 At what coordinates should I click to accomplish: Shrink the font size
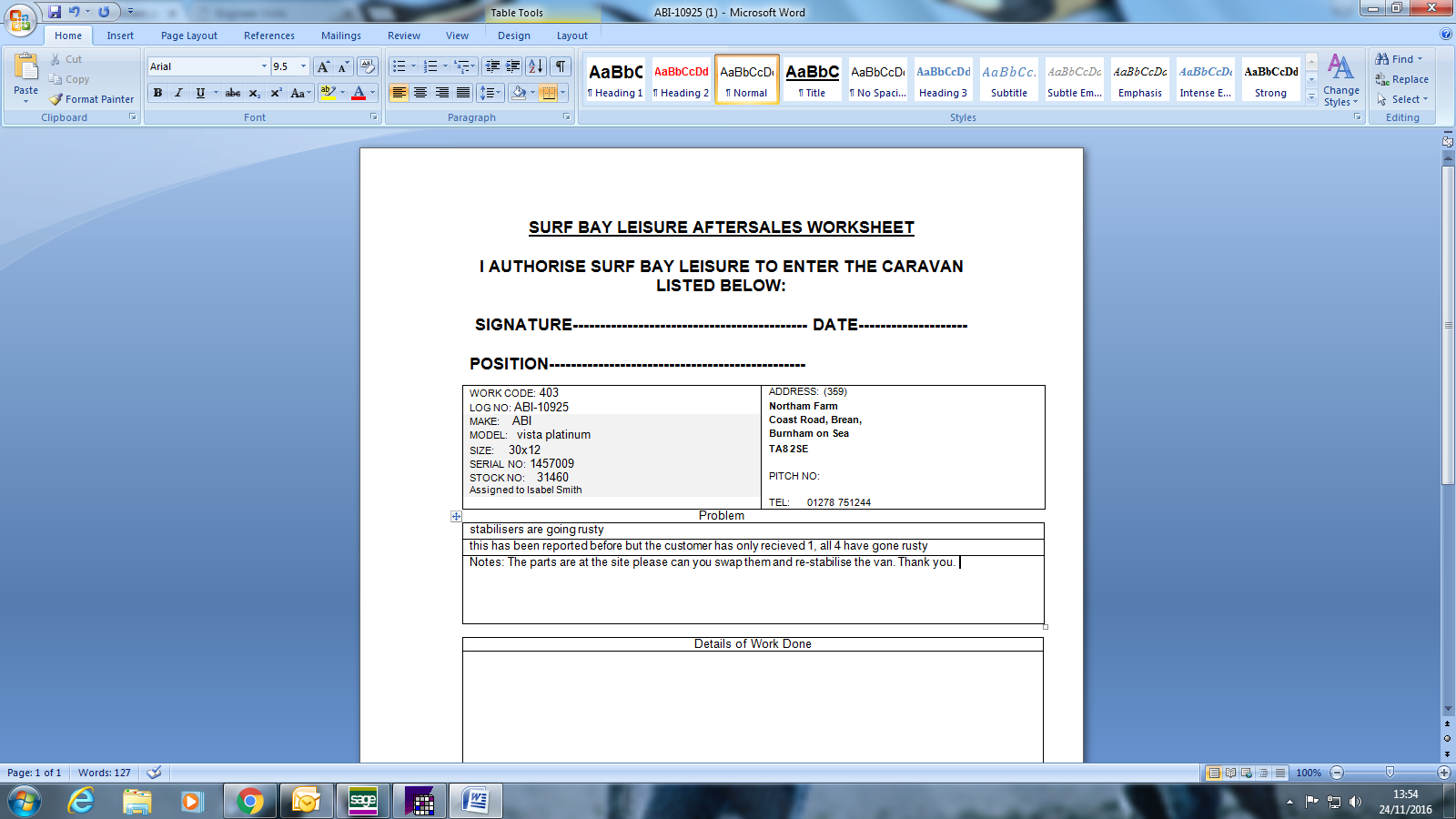343,66
